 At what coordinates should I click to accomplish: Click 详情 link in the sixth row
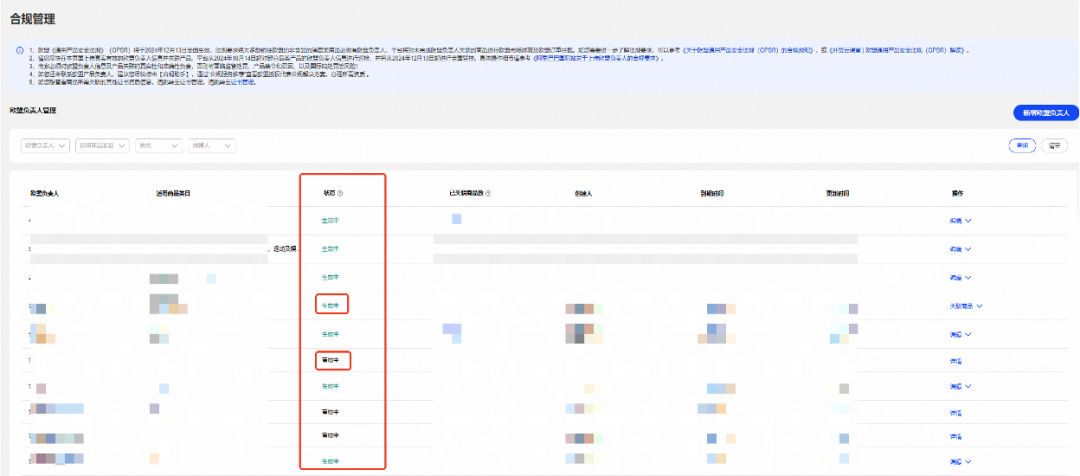tap(955, 360)
